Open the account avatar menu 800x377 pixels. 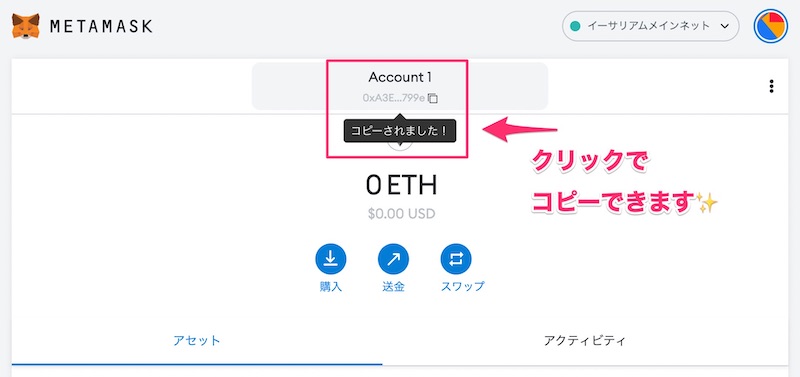[x=770, y=26]
